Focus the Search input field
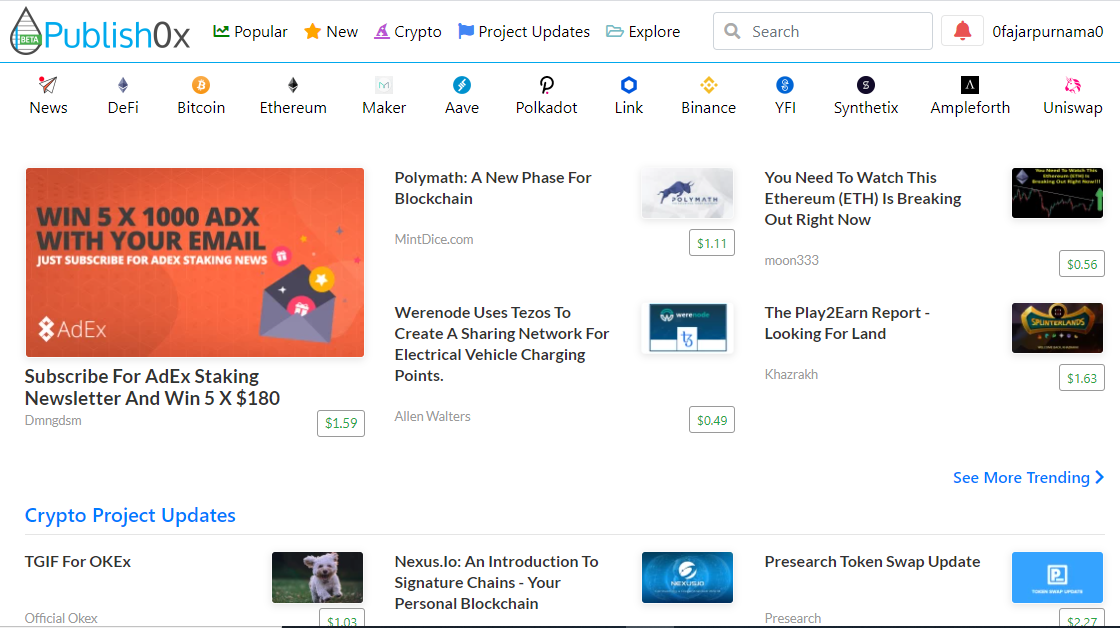This screenshot has height=628, width=1120. point(823,31)
